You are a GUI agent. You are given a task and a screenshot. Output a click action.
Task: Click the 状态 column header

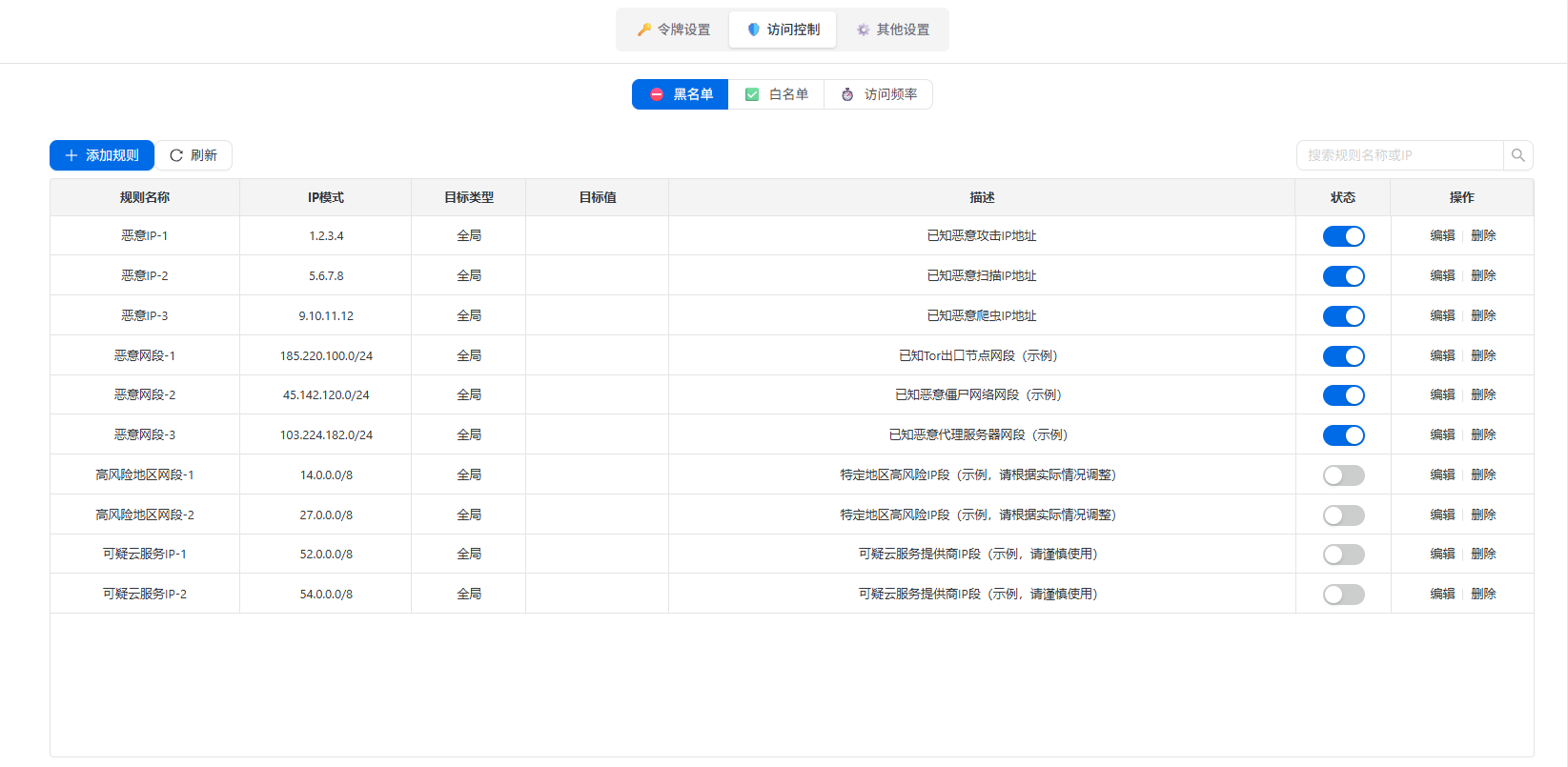click(x=1342, y=197)
